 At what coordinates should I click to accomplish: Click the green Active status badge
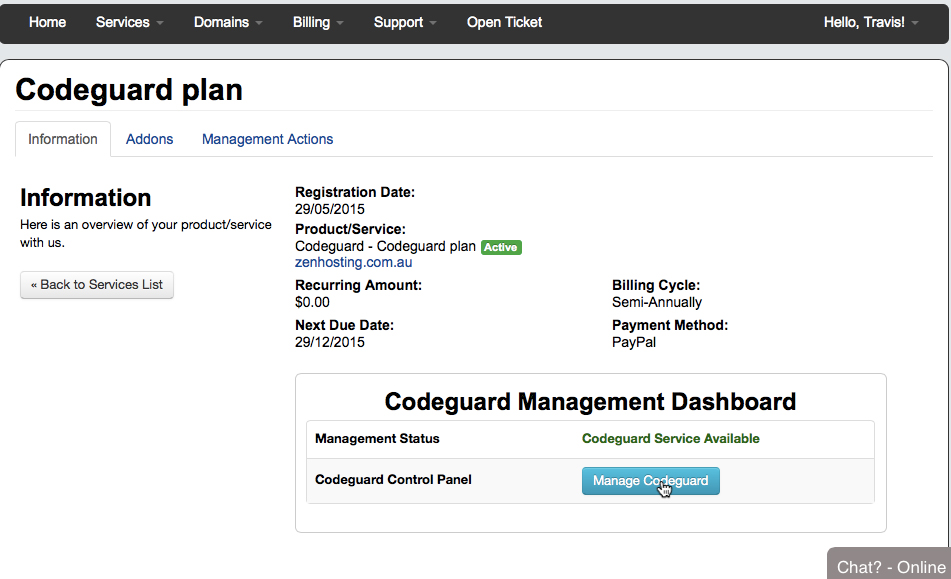(501, 247)
